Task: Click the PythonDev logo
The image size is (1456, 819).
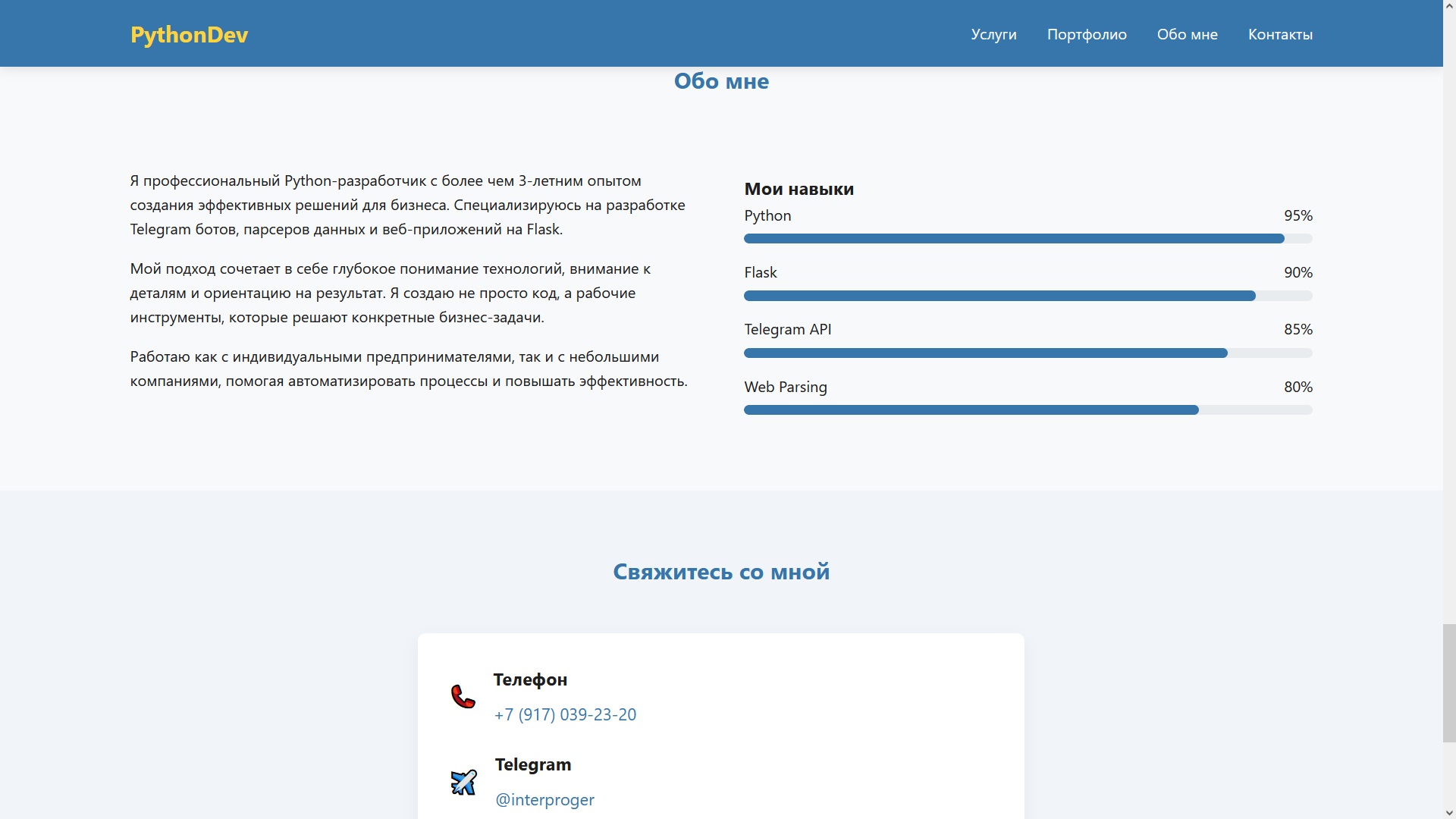Action: tap(189, 35)
